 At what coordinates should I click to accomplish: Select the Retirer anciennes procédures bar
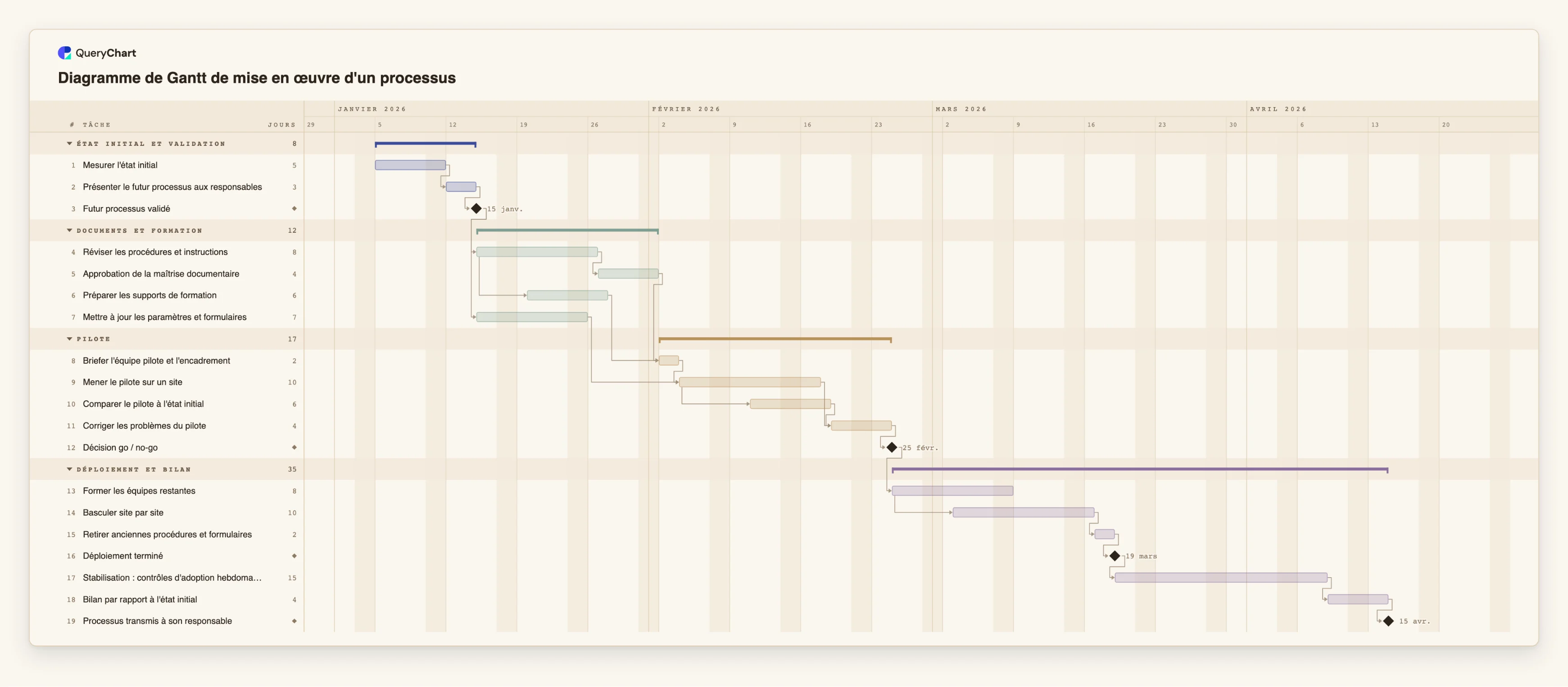(x=1105, y=534)
